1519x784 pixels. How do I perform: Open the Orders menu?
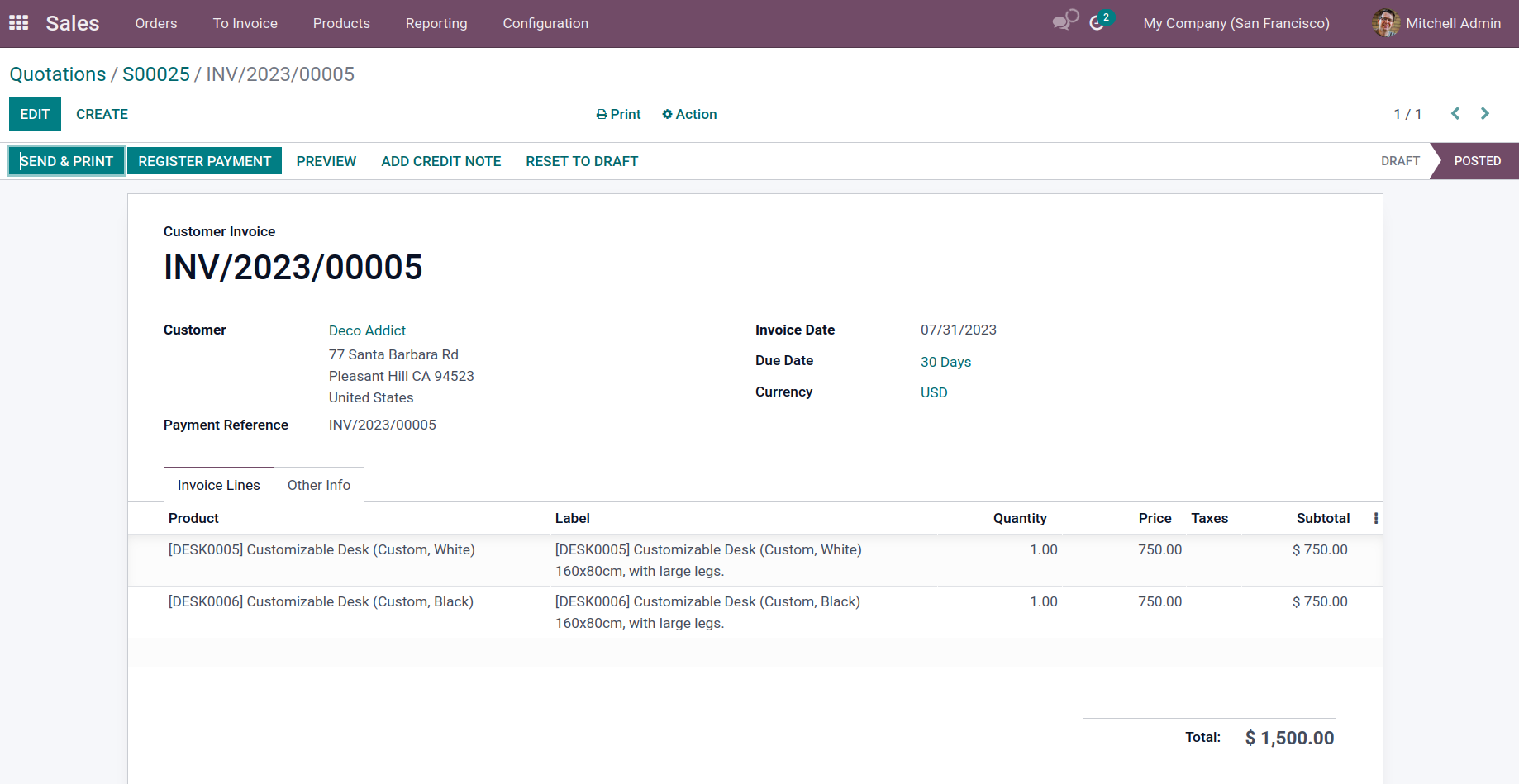point(156,23)
